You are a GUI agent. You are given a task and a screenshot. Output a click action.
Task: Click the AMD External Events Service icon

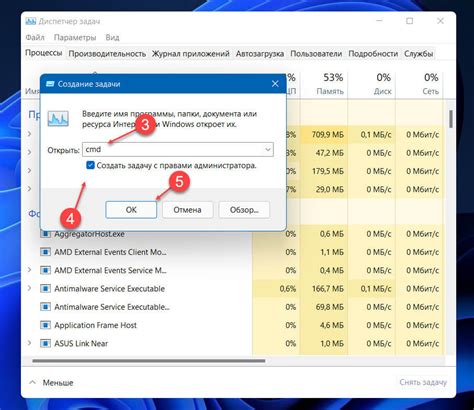pyautogui.click(x=45, y=270)
